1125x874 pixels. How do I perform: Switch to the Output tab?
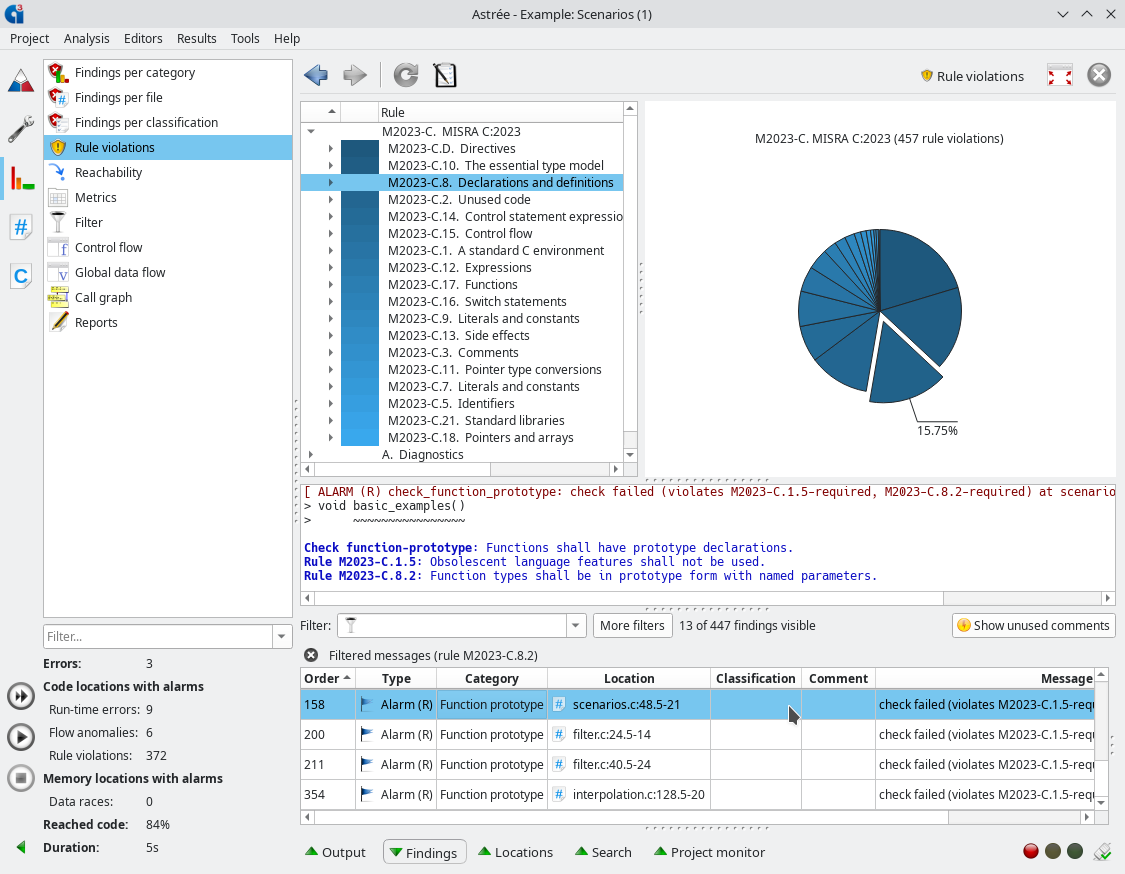(x=335, y=852)
